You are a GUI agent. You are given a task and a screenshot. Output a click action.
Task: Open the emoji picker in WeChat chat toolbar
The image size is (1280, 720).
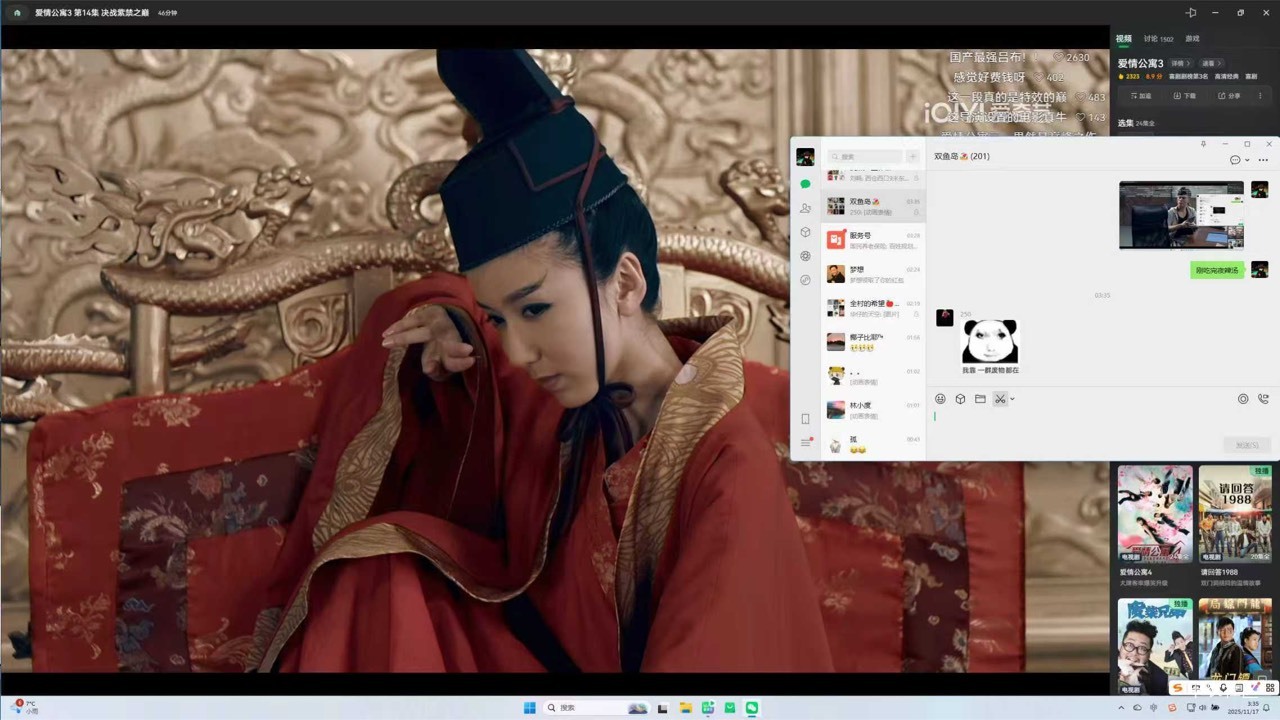tap(939, 398)
